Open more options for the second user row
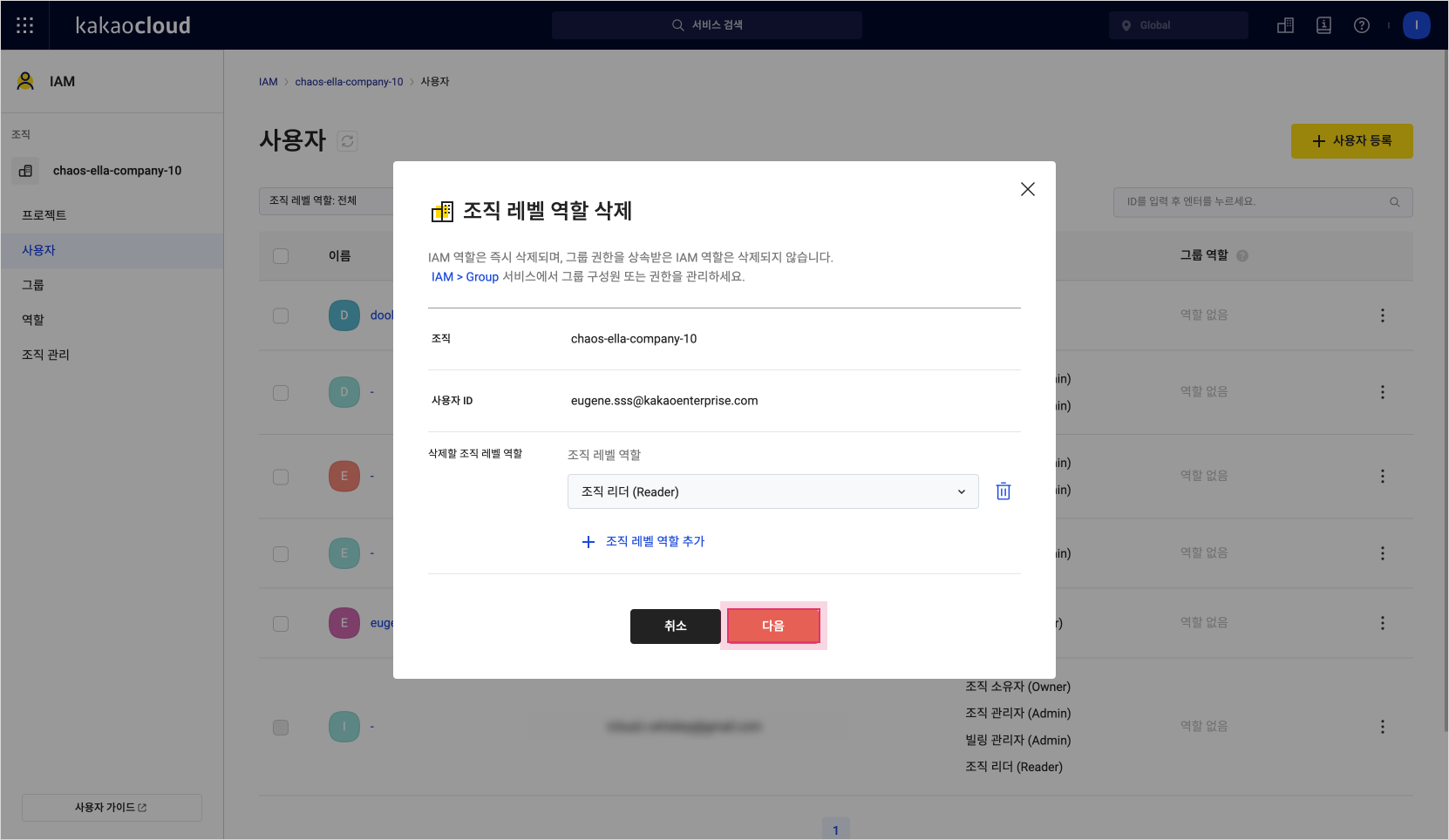This screenshot has height=840, width=1449. pos(1382,392)
